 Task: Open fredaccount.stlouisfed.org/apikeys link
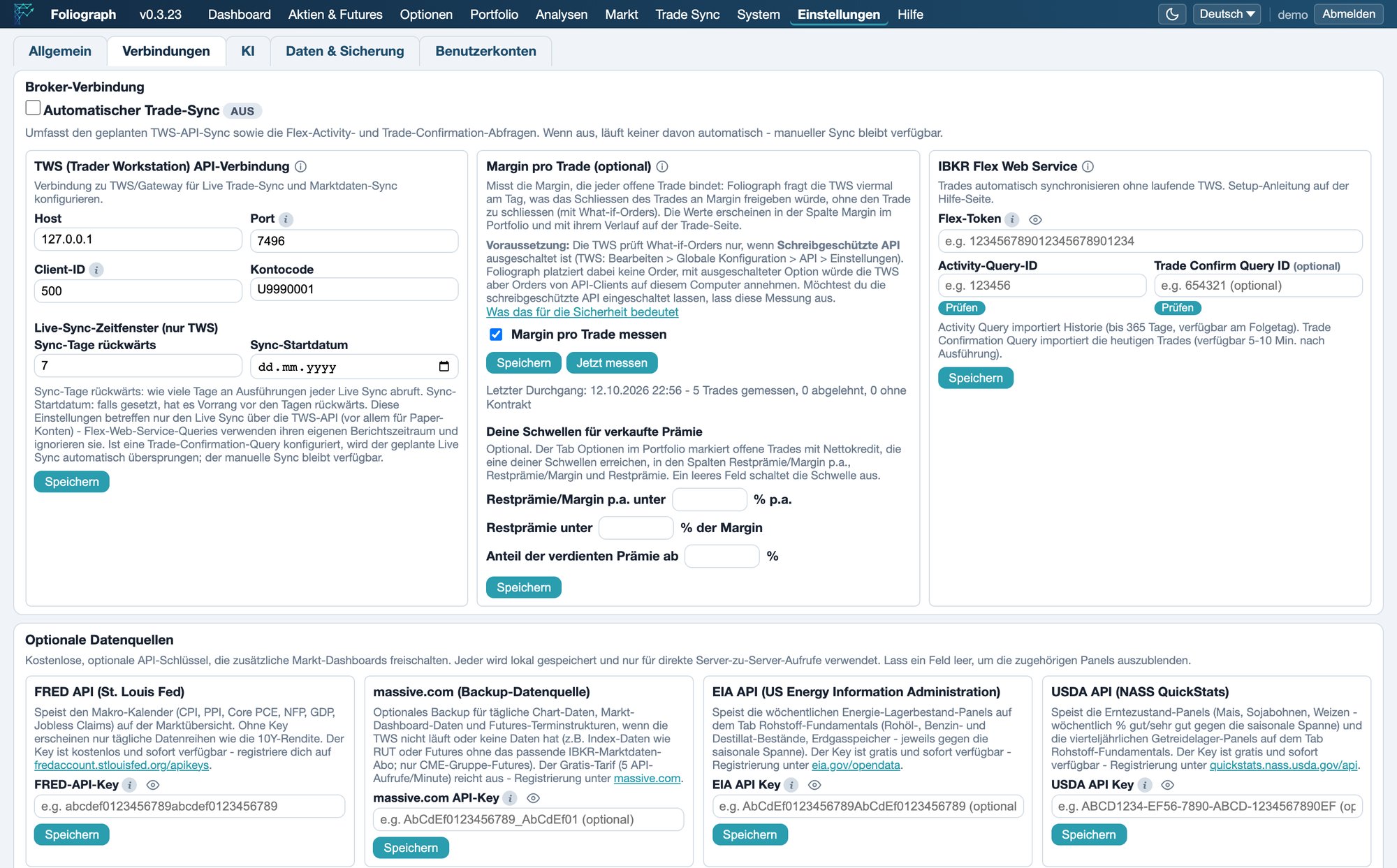tap(122, 765)
